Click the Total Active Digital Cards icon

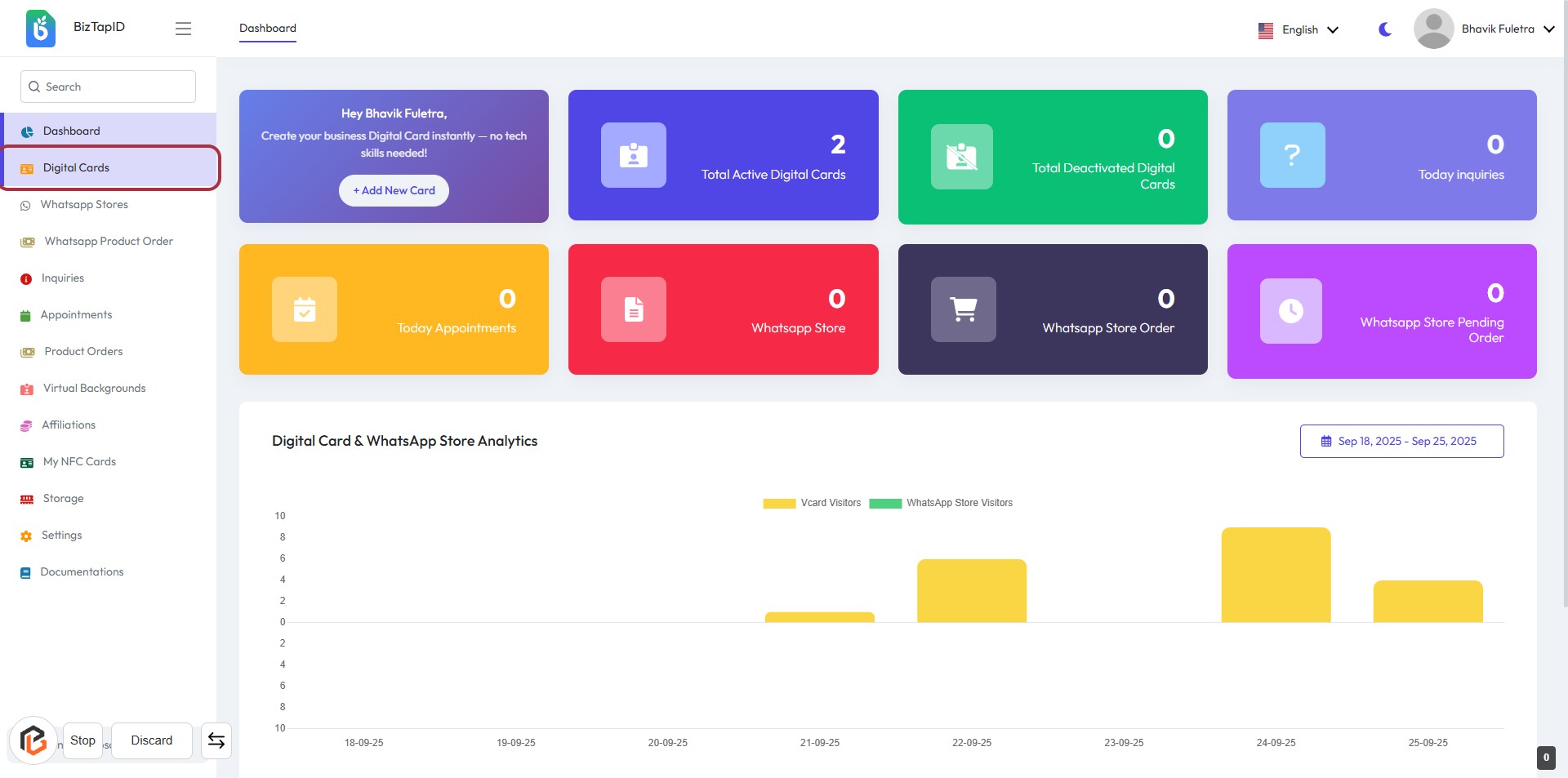[x=633, y=155]
